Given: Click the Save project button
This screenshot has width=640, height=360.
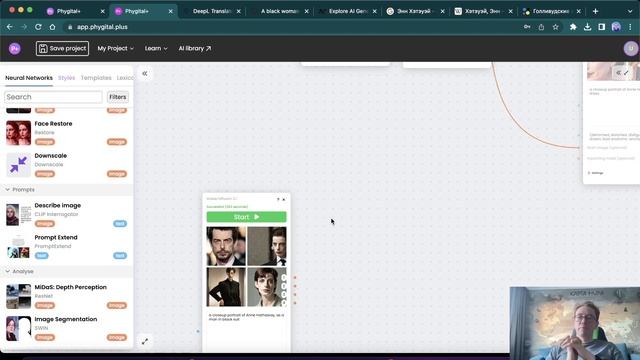Looking at the screenshot, I should point(62,49).
